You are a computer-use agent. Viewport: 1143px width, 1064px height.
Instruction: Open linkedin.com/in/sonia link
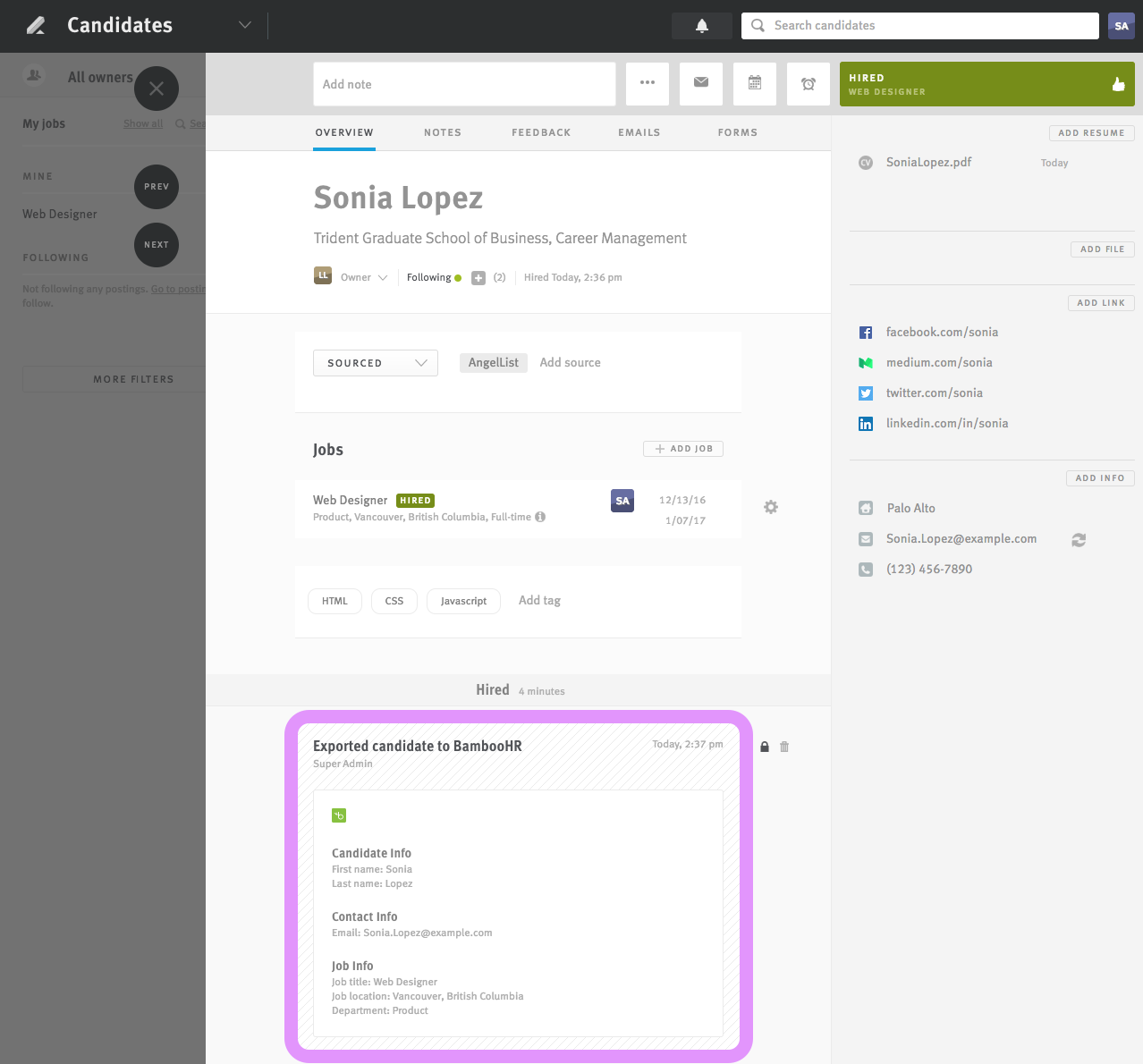click(947, 424)
